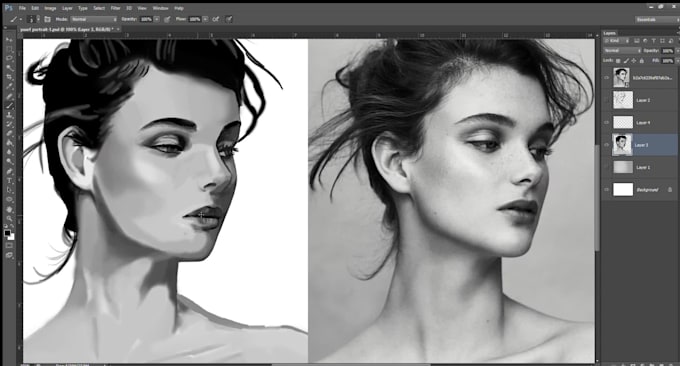
Task: Select the Rectangular Marquee tool
Action: coord(9,49)
